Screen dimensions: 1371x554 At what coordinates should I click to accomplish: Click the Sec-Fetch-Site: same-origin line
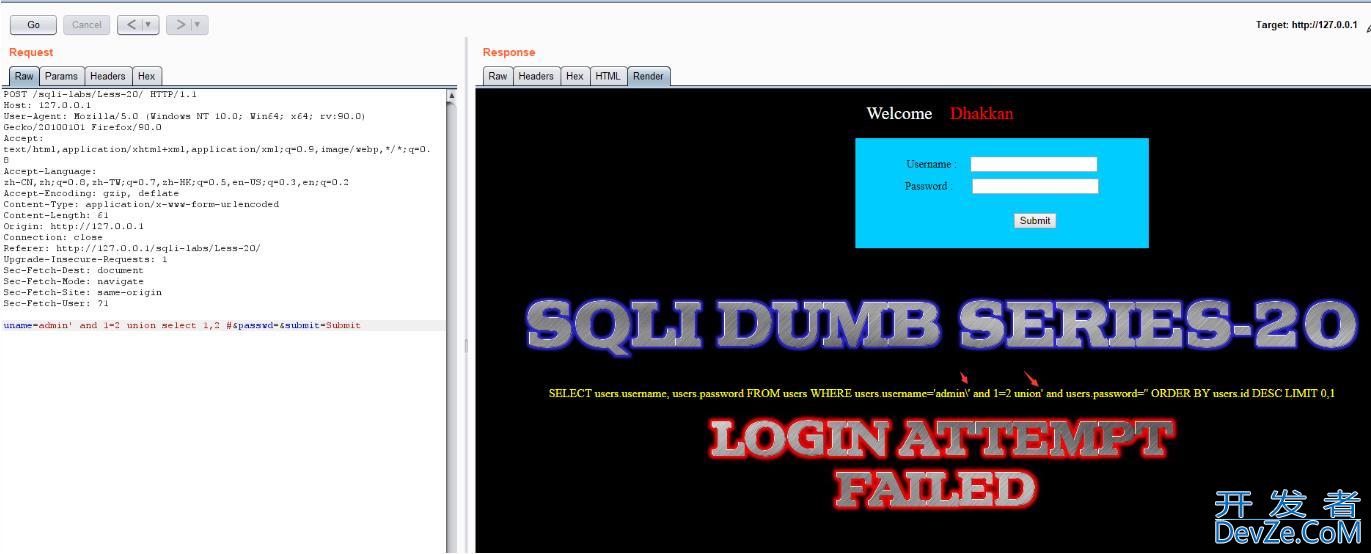(x=82, y=292)
